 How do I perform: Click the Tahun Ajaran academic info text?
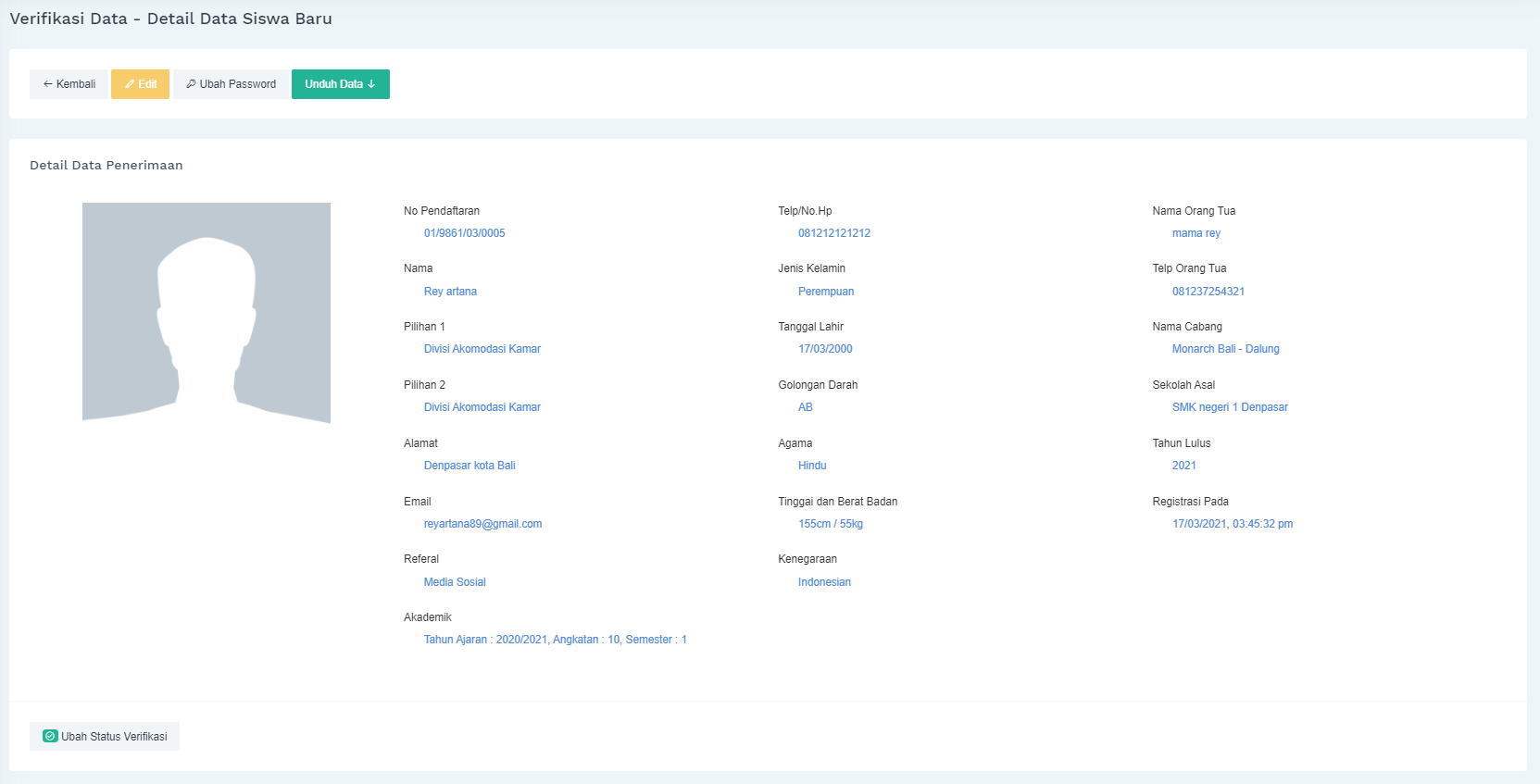555,640
